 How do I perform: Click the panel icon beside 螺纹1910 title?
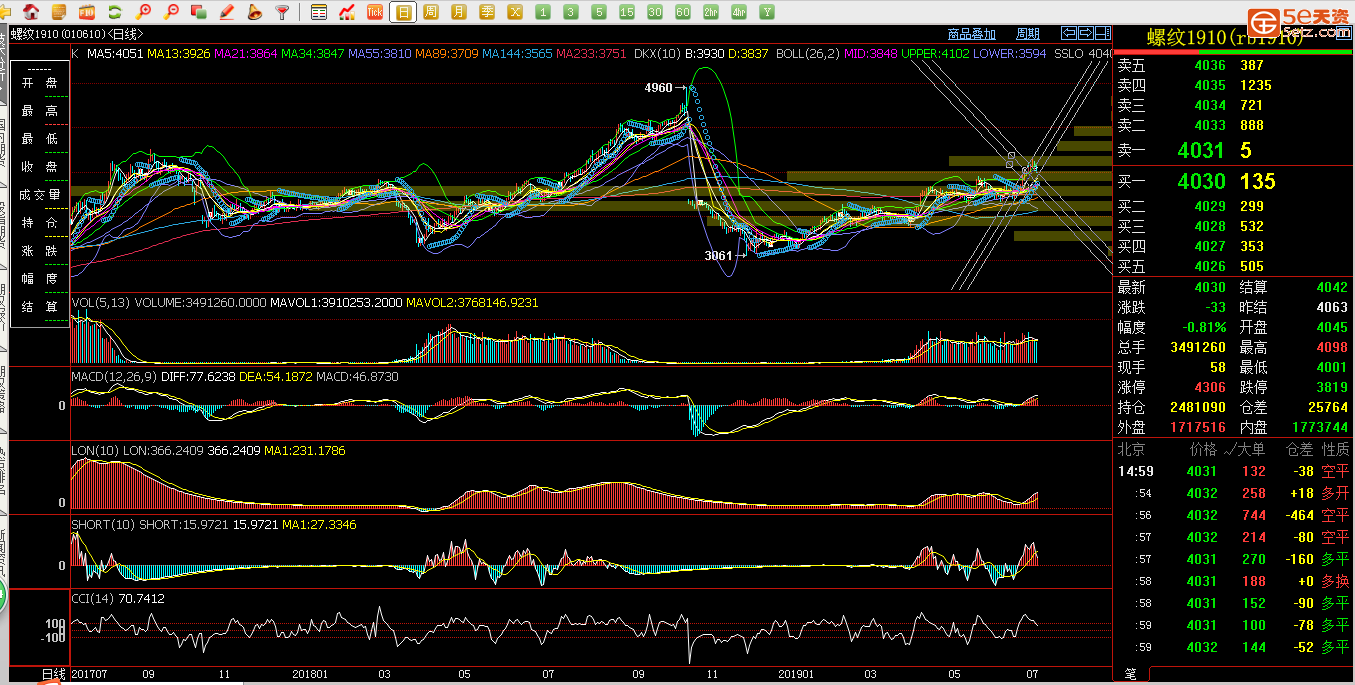[x=1343, y=34]
